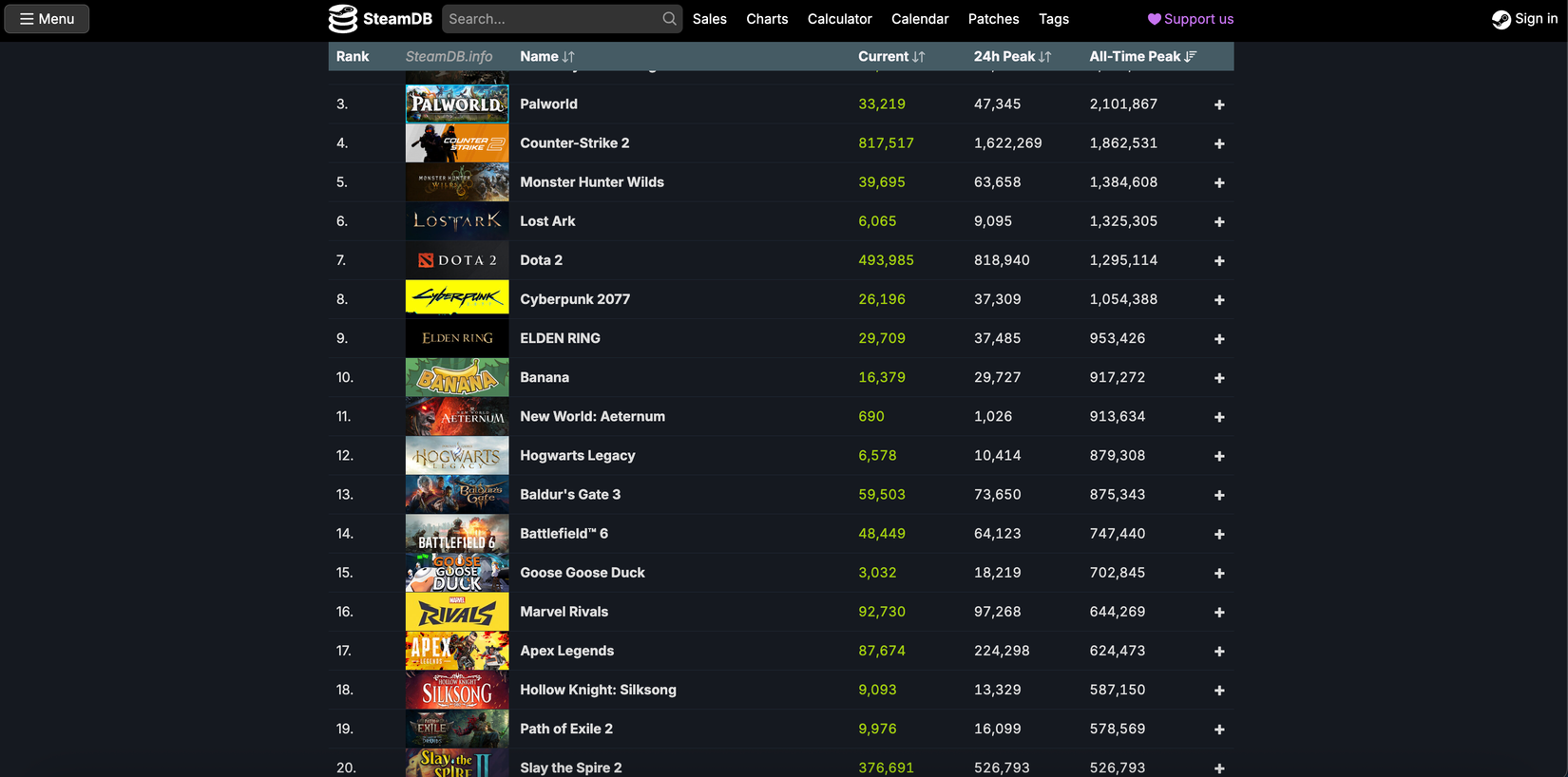Open the hamburger Menu button
The width and height of the screenshot is (1568, 777).
point(47,19)
